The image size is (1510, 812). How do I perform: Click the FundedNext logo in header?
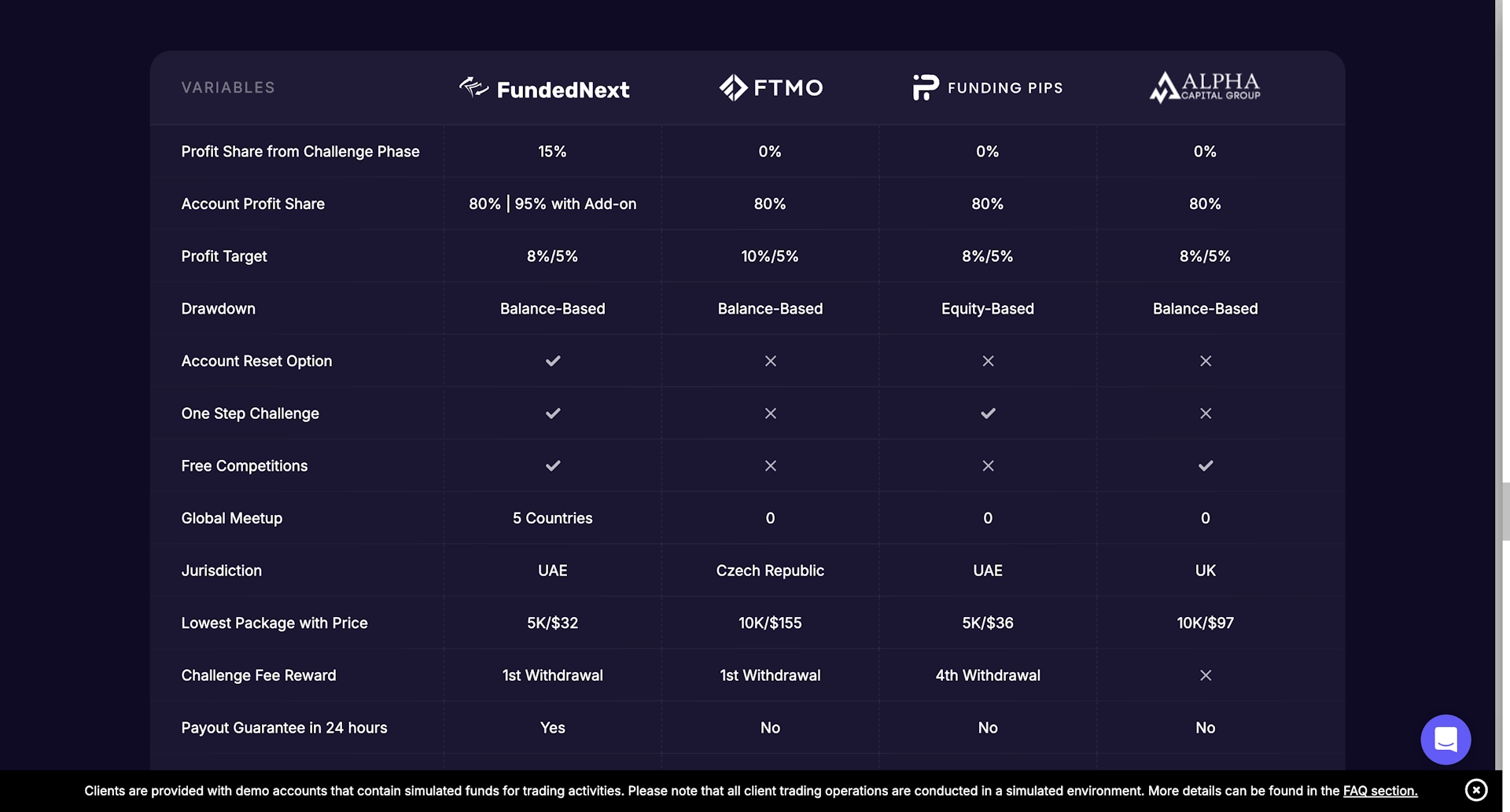[544, 88]
